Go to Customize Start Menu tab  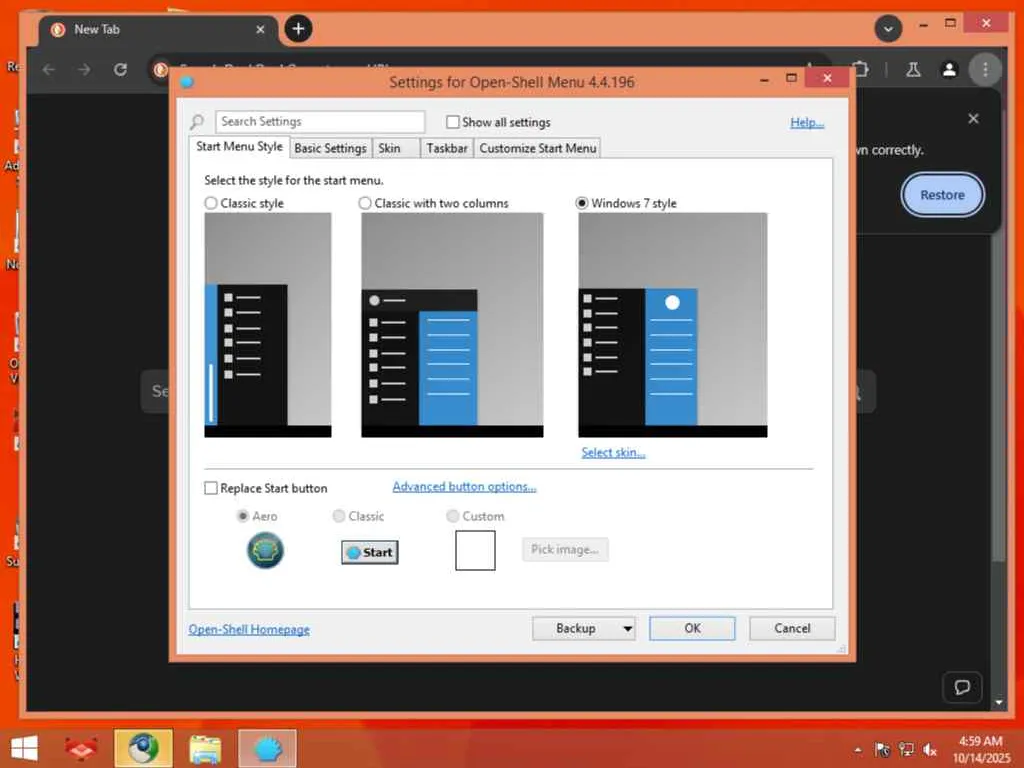click(537, 148)
